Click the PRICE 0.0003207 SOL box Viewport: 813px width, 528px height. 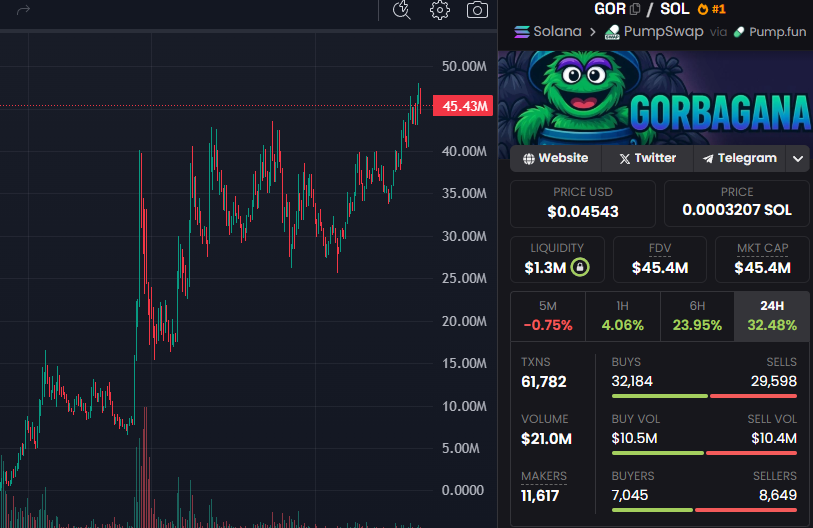point(737,203)
